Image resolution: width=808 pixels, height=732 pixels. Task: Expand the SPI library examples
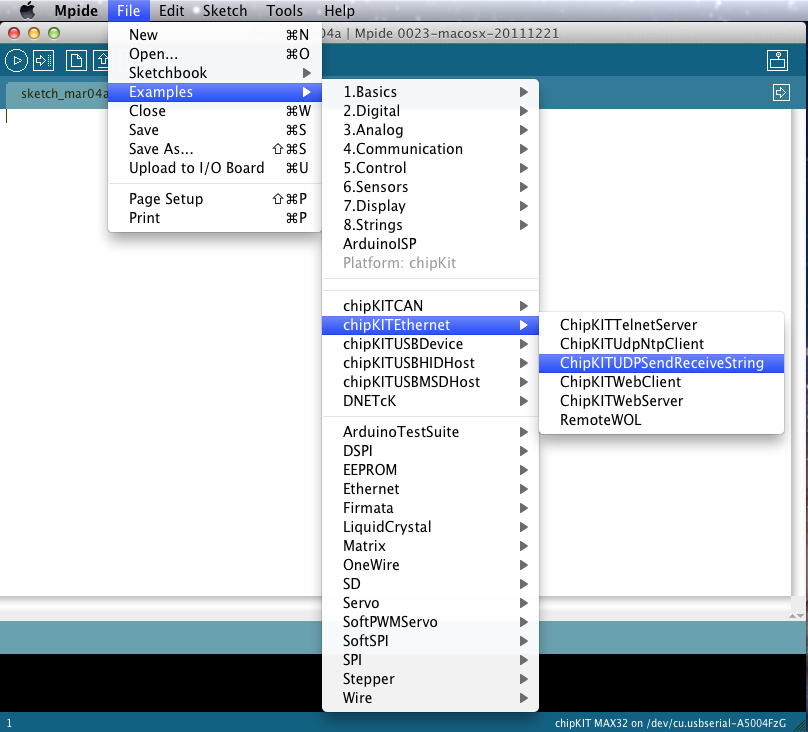[x=430, y=660]
